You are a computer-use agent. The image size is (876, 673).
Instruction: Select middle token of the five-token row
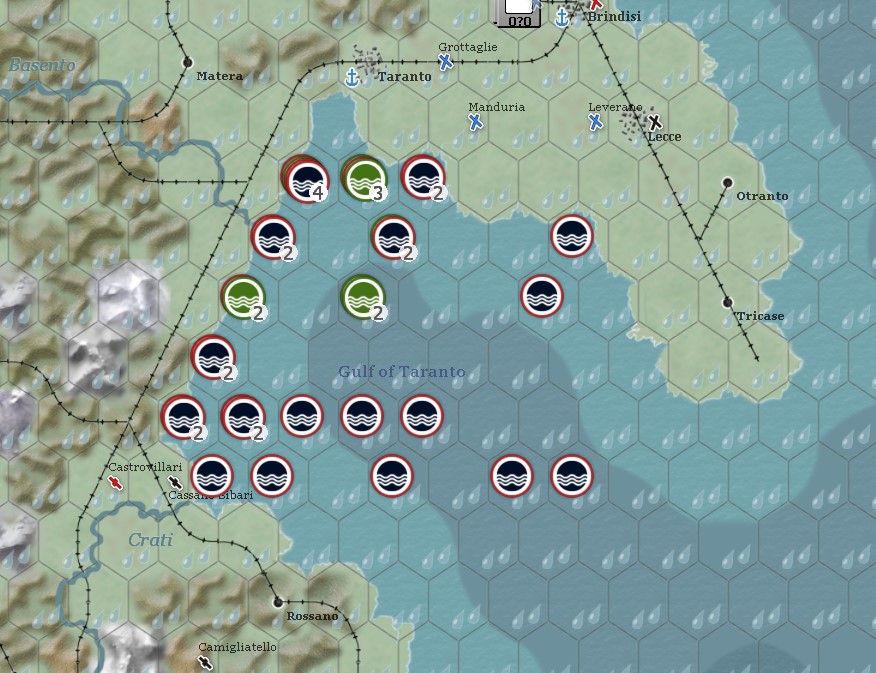tap(302, 416)
